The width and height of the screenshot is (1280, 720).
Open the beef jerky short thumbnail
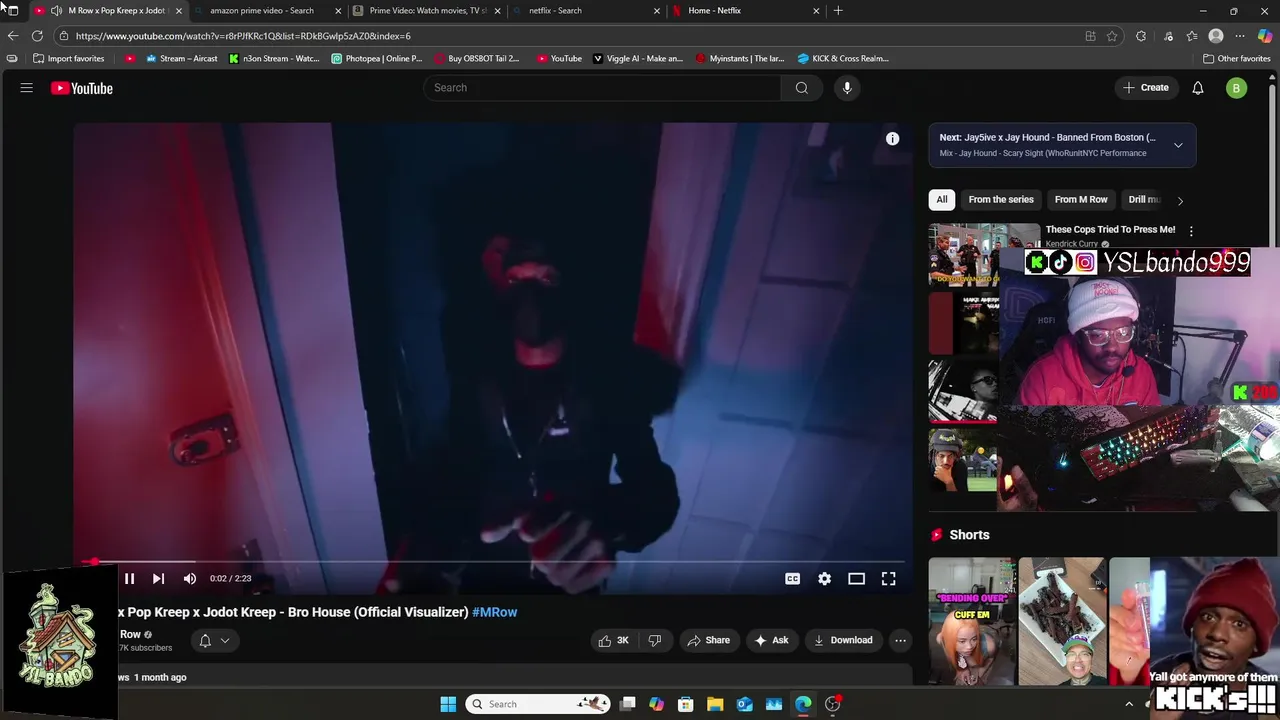pyautogui.click(x=1062, y=620)
